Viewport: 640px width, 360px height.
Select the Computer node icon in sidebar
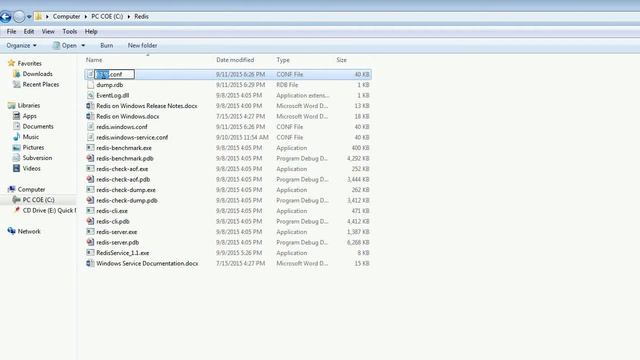click(x=11, y=189)
